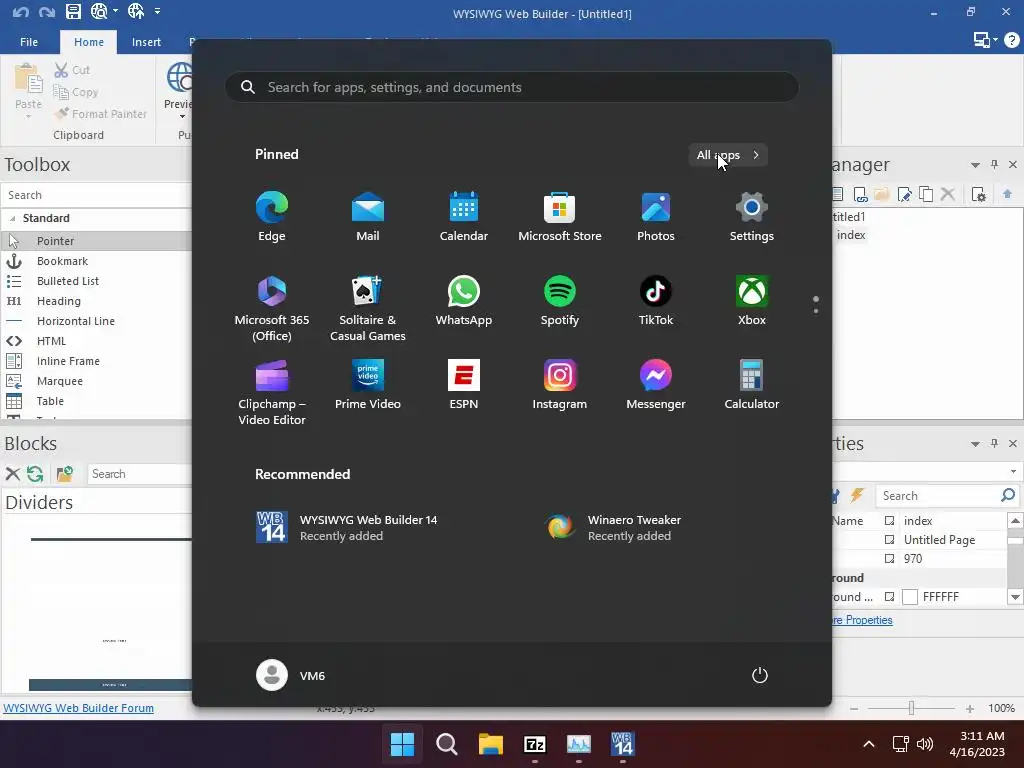Open the File menu
The height and width of the screenshot is (768, 1024).
[29, 42]
